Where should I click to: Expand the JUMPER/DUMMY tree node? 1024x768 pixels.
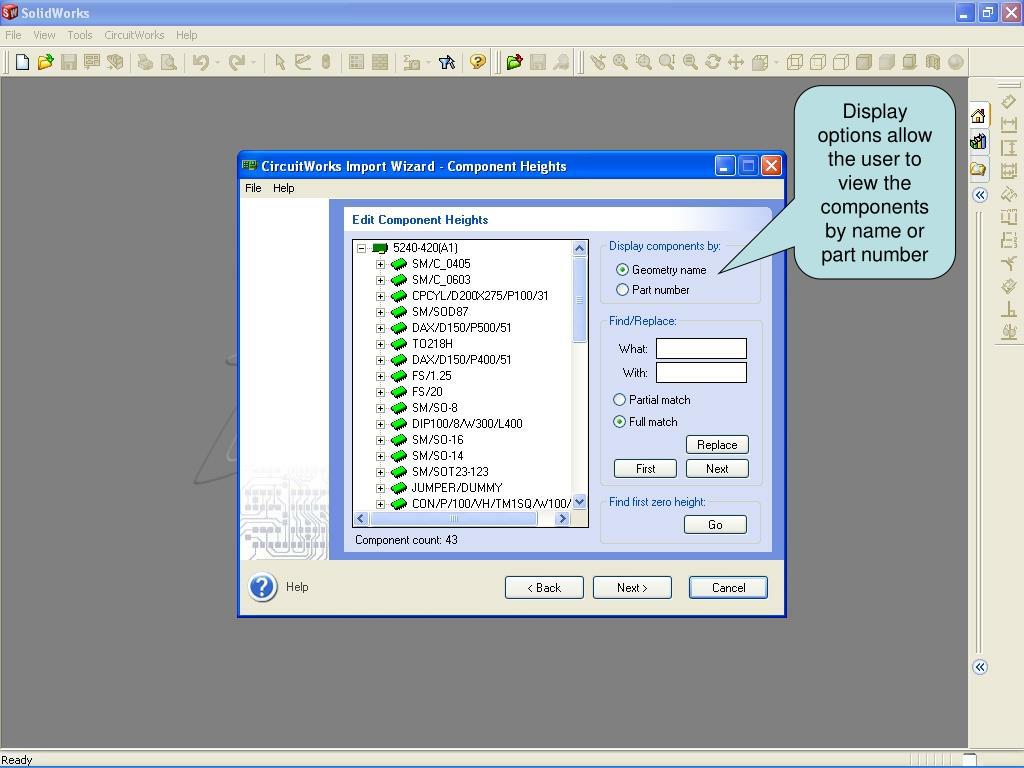tap(380, 488)
